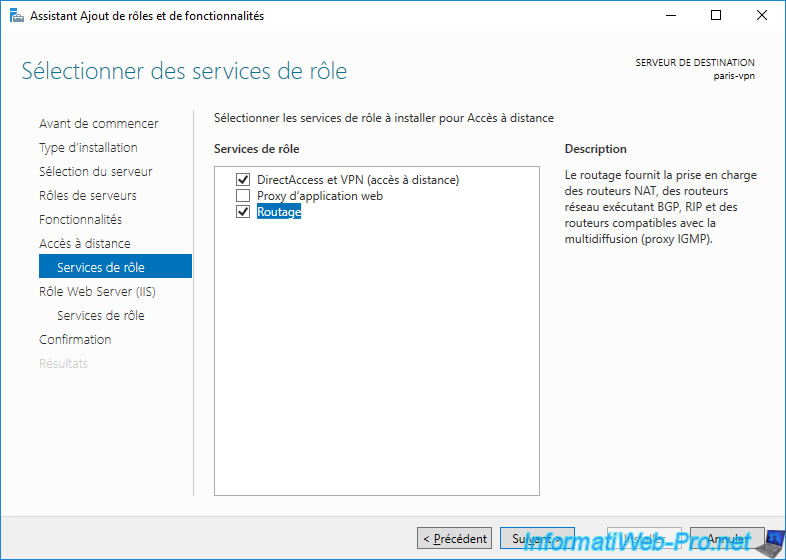Maximize the role wizard window

click(716, 16)
